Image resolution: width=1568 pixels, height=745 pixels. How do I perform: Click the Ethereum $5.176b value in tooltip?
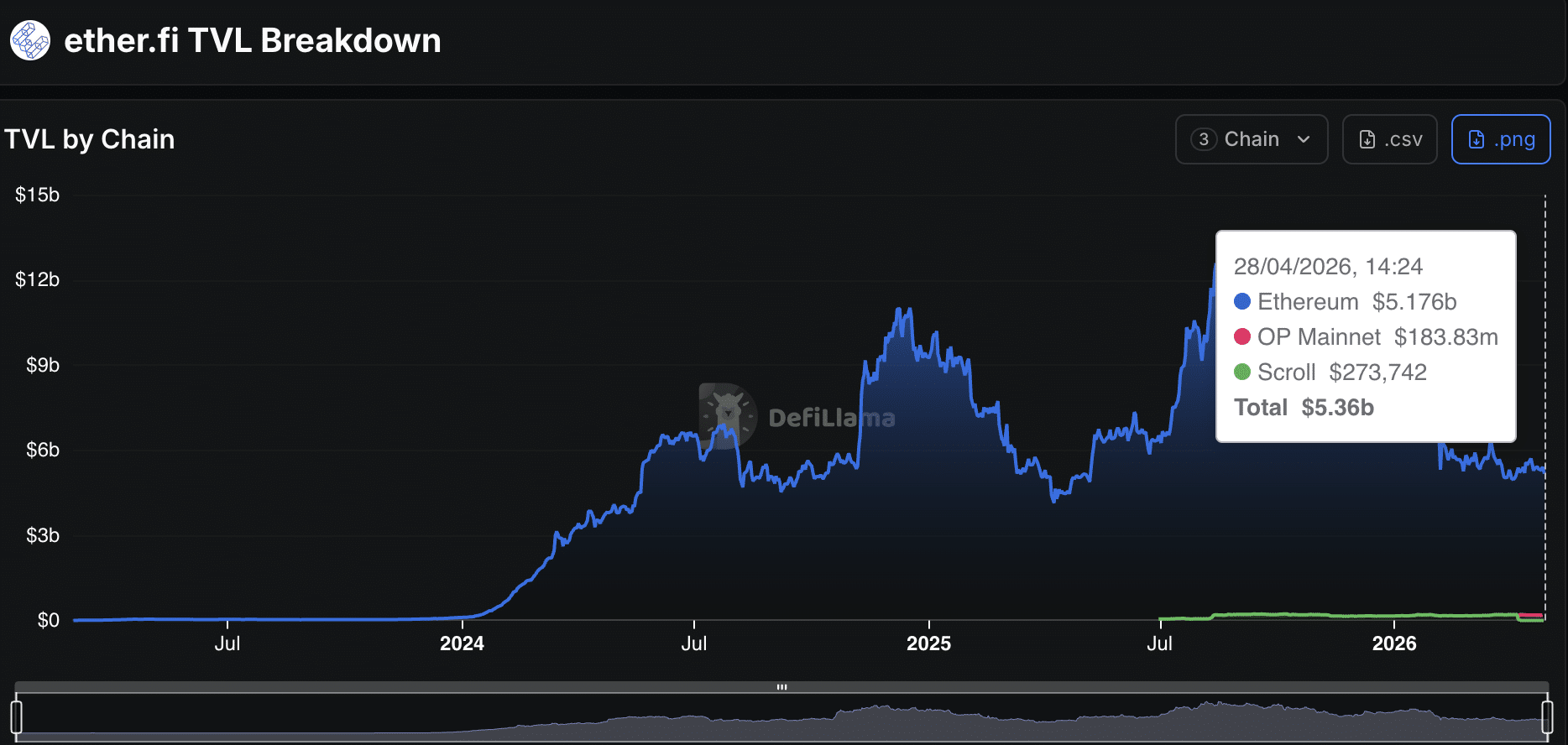1414,302
